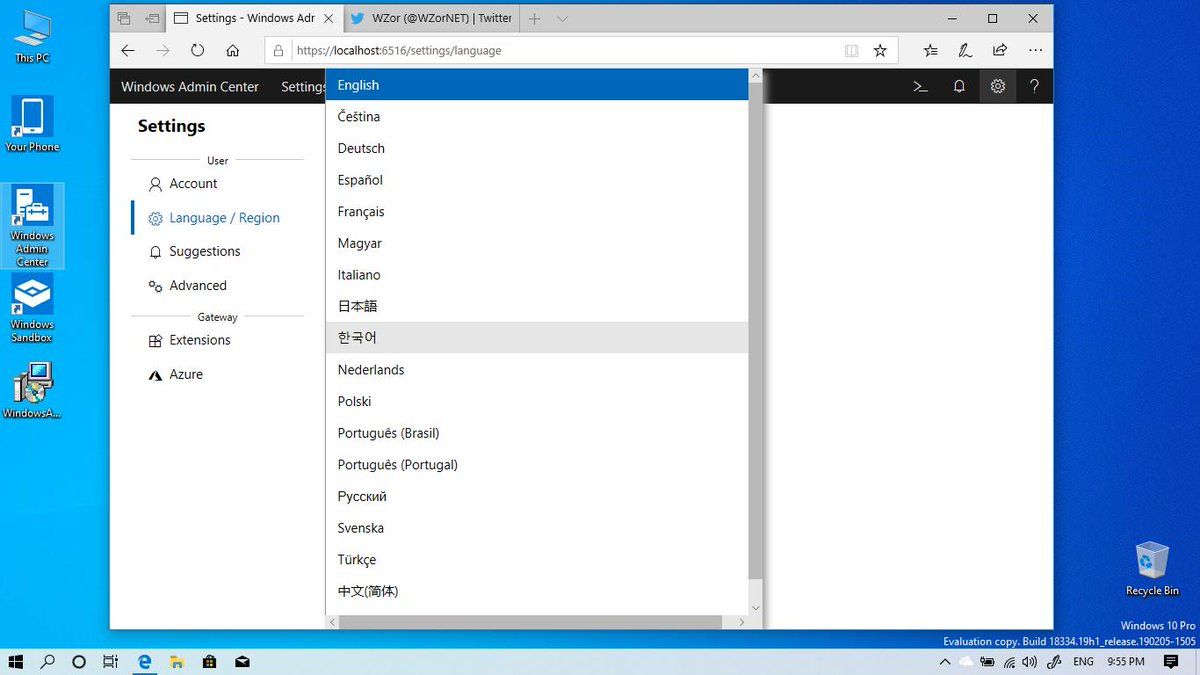The image size is (1200, 675).
Task: Click the taskbar search magnifier
Action: point(47,661)
